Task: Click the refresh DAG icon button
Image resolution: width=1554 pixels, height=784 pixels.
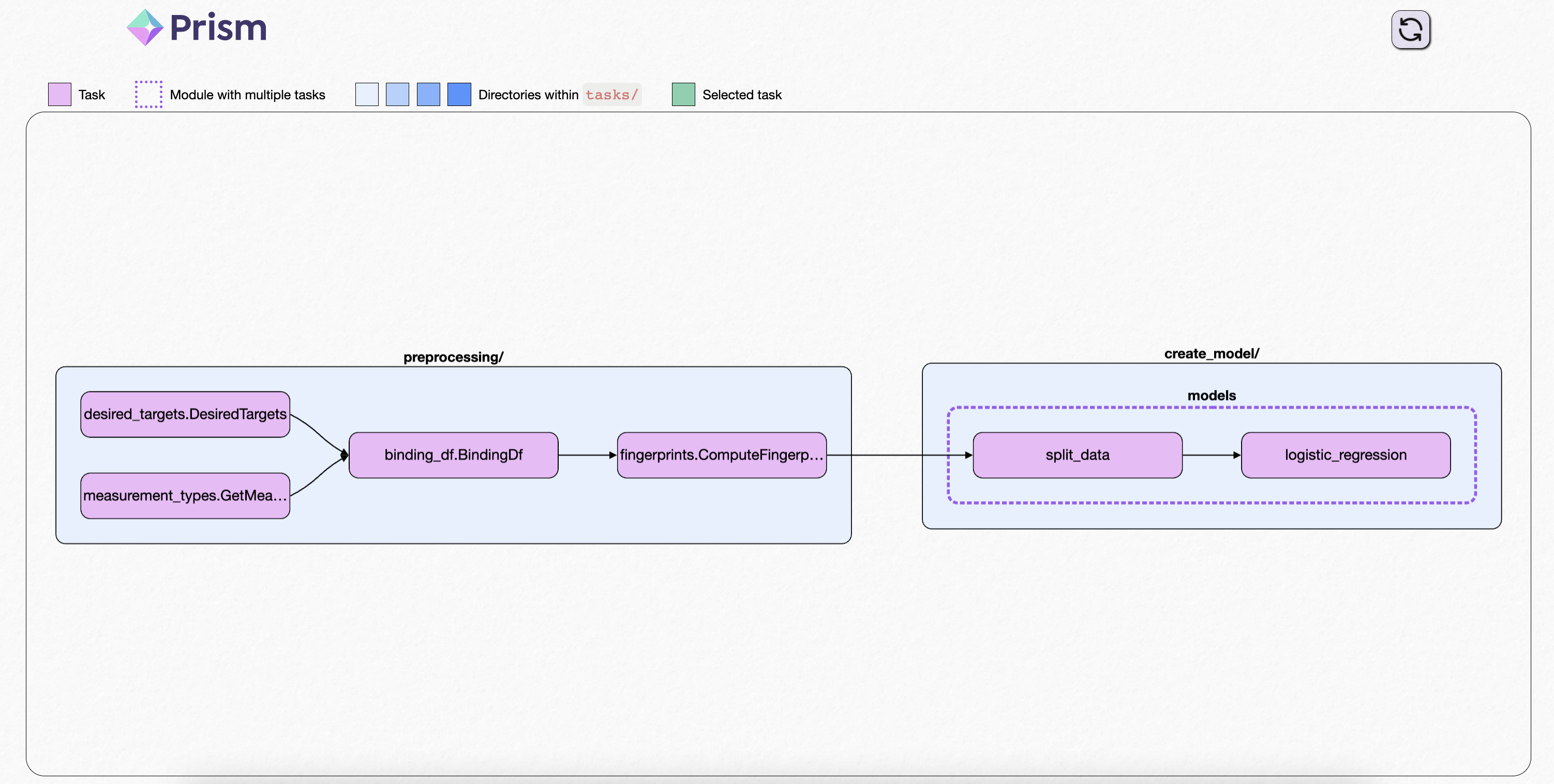Action: pos(1410,29)
